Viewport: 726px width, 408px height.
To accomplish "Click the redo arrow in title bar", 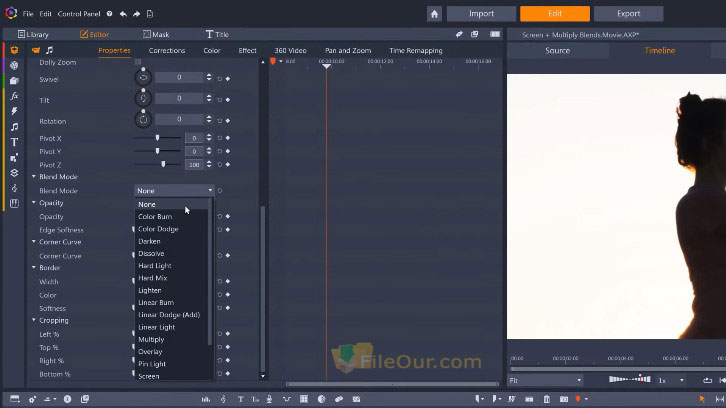I will 136,15.
